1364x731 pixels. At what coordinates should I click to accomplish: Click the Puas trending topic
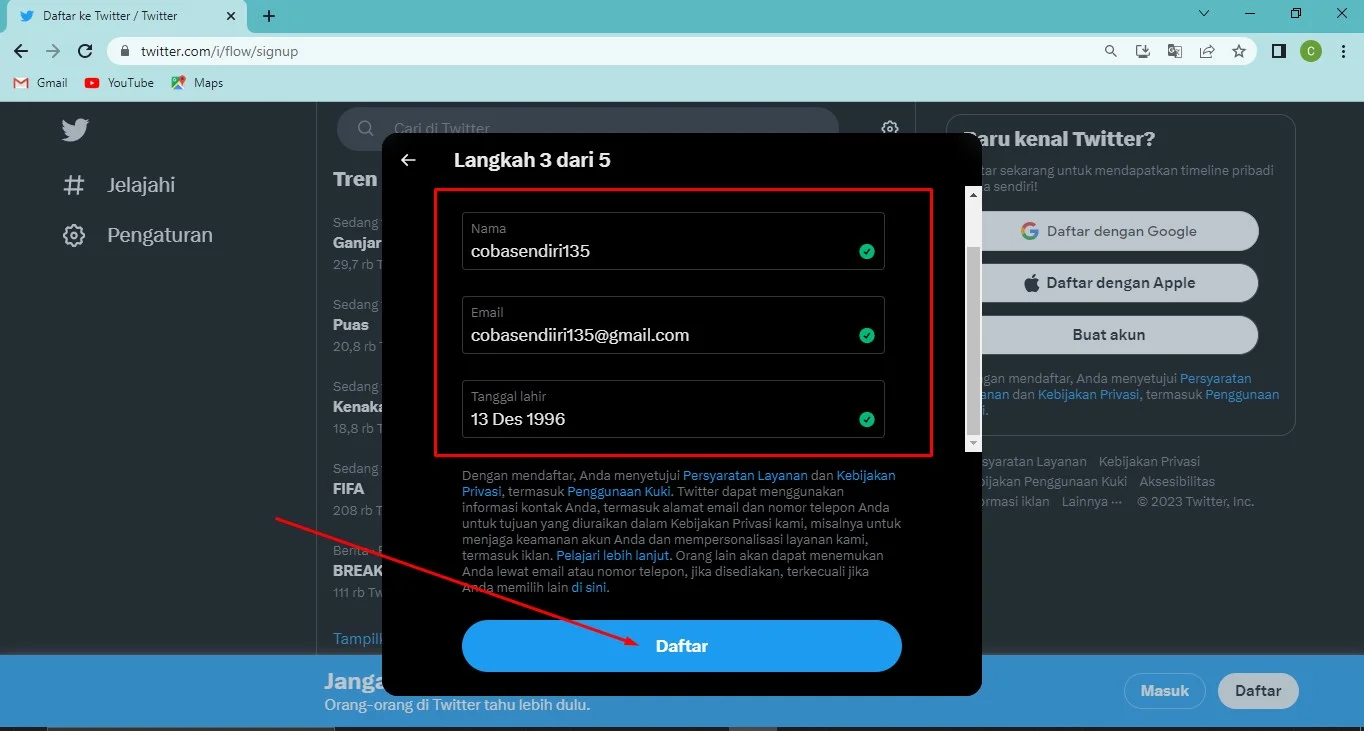point(351,325)
